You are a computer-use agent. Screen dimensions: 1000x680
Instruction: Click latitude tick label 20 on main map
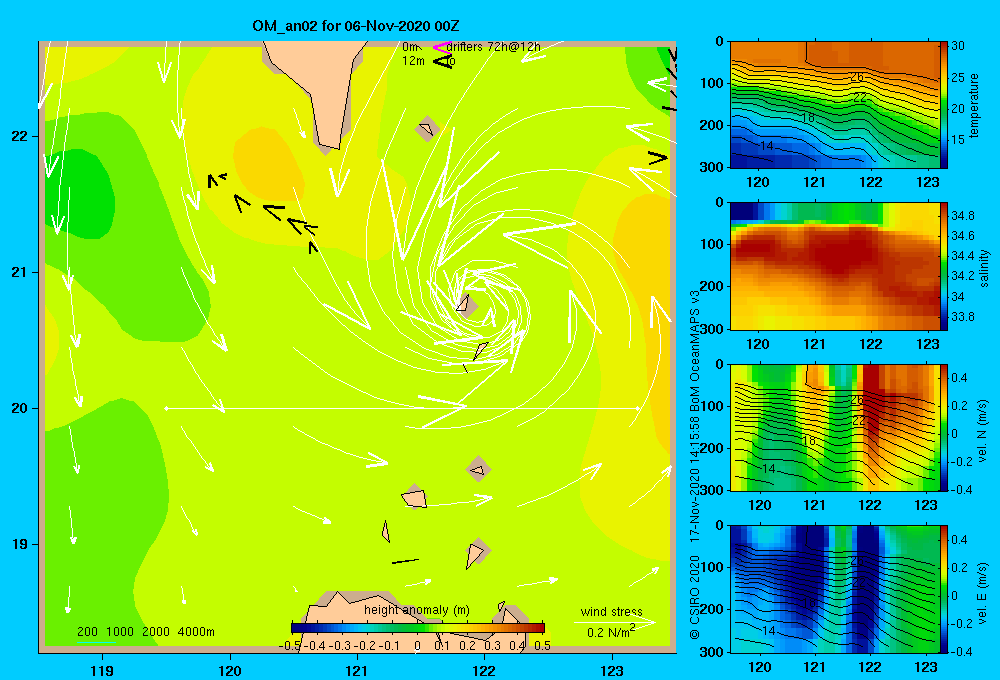(19, 408)
